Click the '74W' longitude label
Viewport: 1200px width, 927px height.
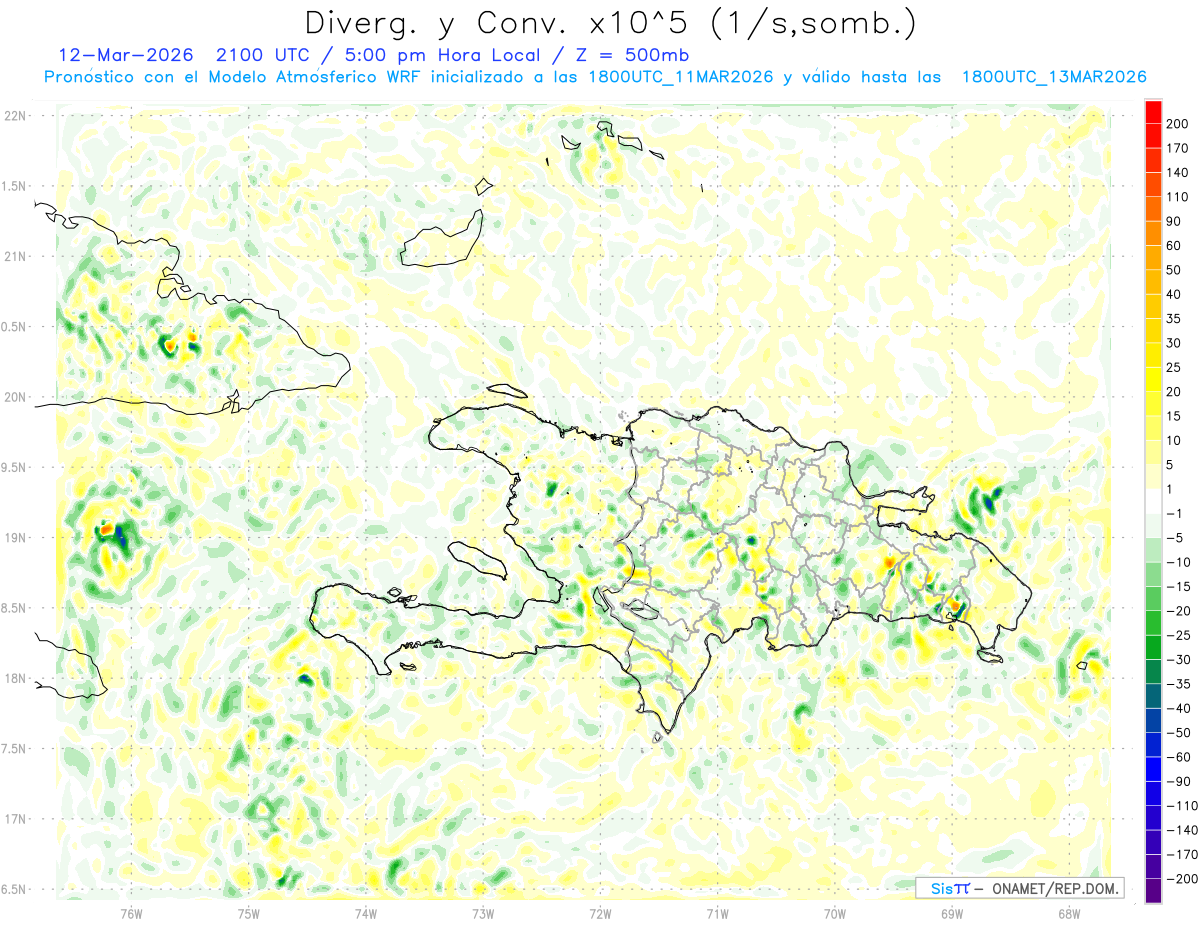[x=365, y=913]
